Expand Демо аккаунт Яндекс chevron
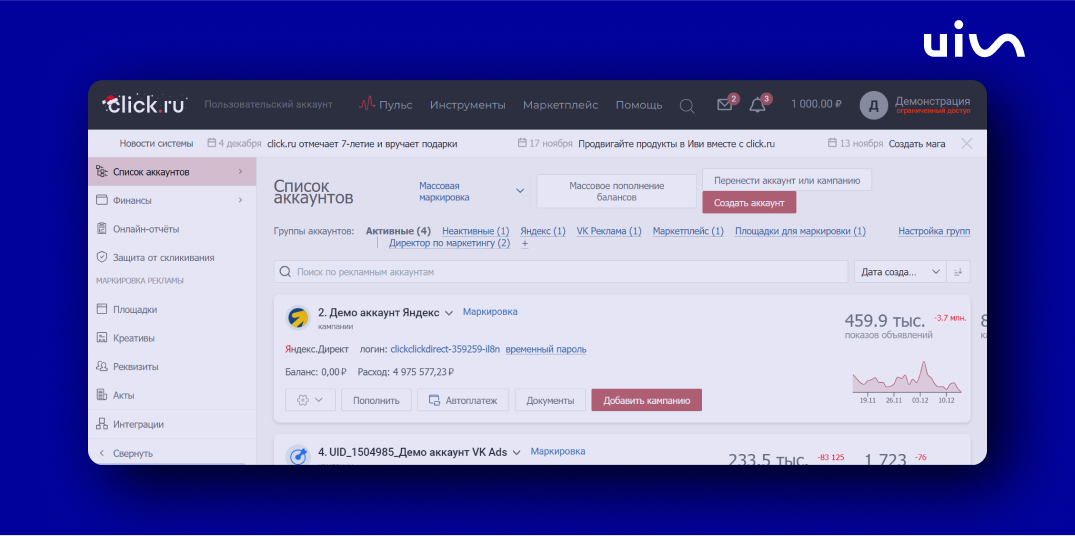Viewport: 1075px width, 536px height. [x=449, y=313]
